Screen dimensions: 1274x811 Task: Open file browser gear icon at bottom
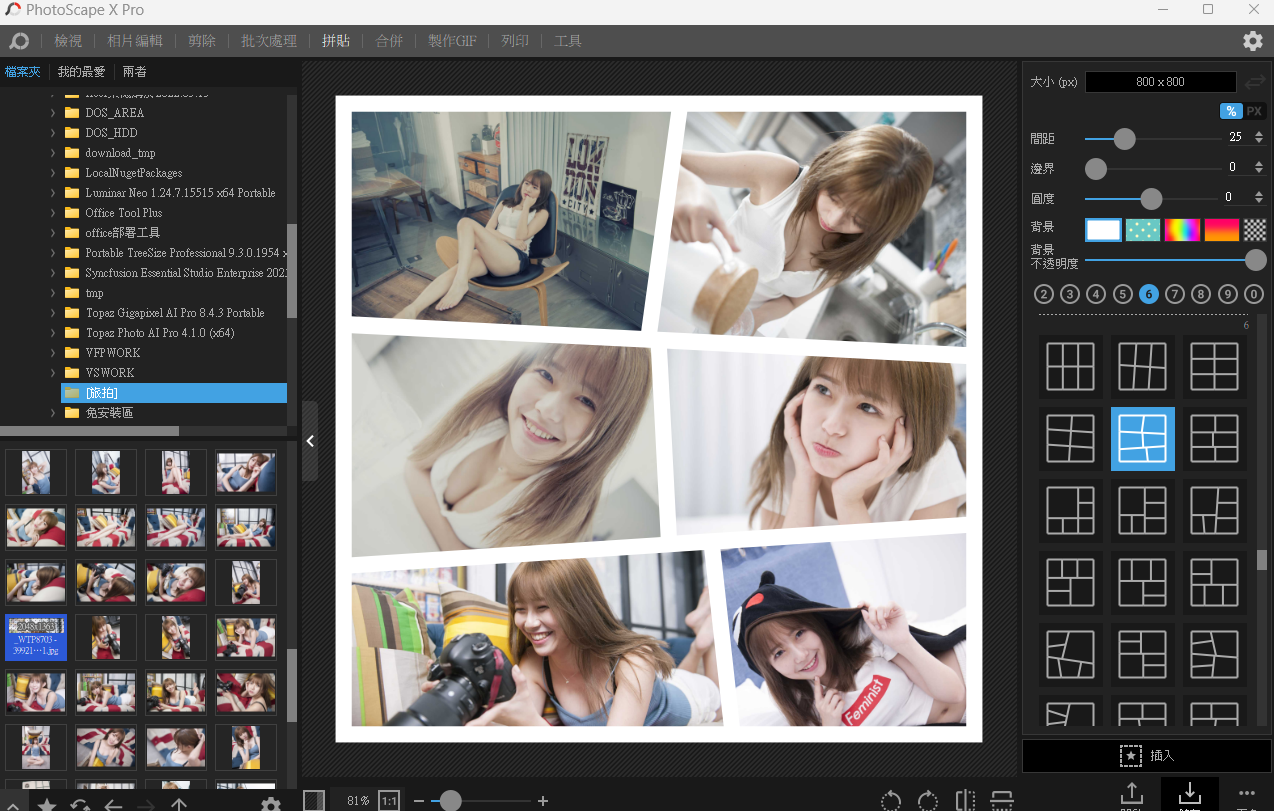tap(271, 805)
